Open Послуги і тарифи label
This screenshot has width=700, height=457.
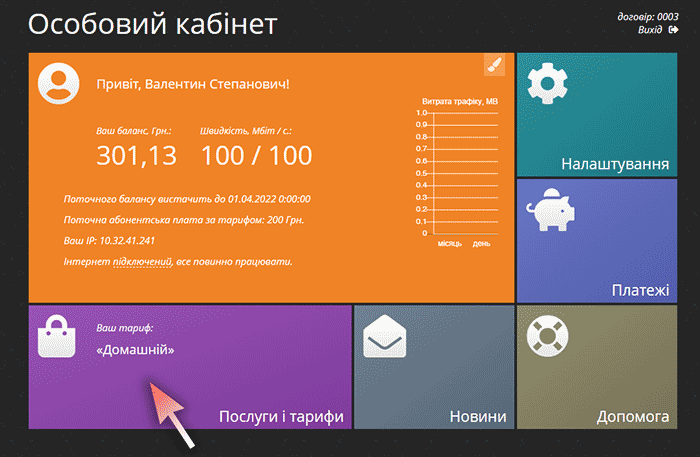click(x=281, y=416)
